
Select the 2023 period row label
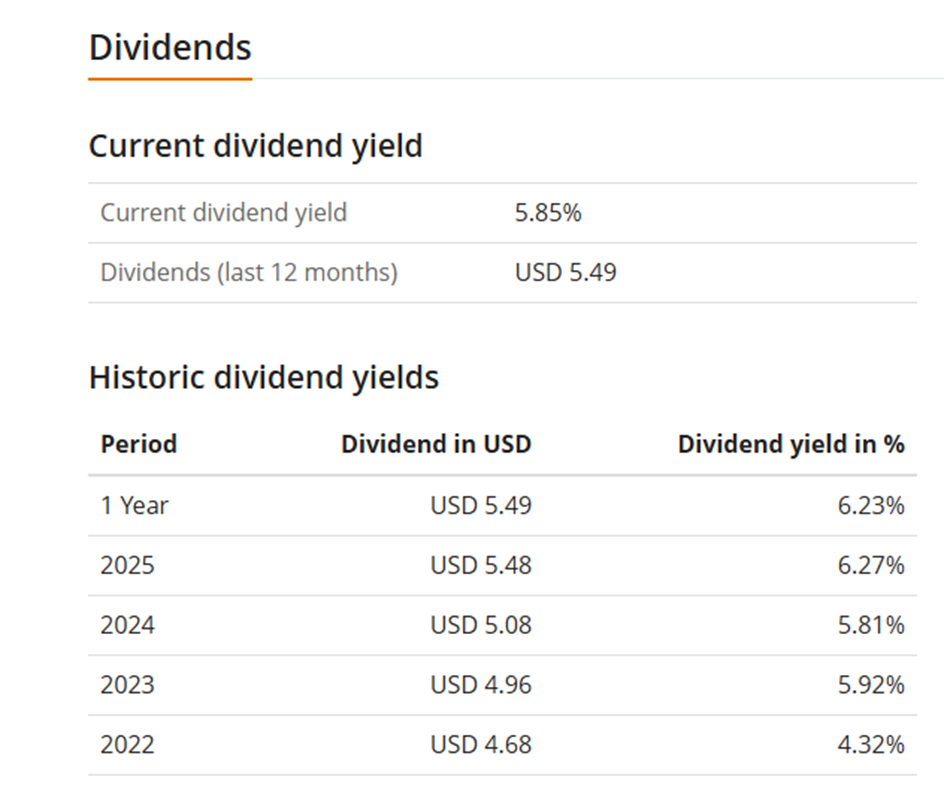[128, 685]
